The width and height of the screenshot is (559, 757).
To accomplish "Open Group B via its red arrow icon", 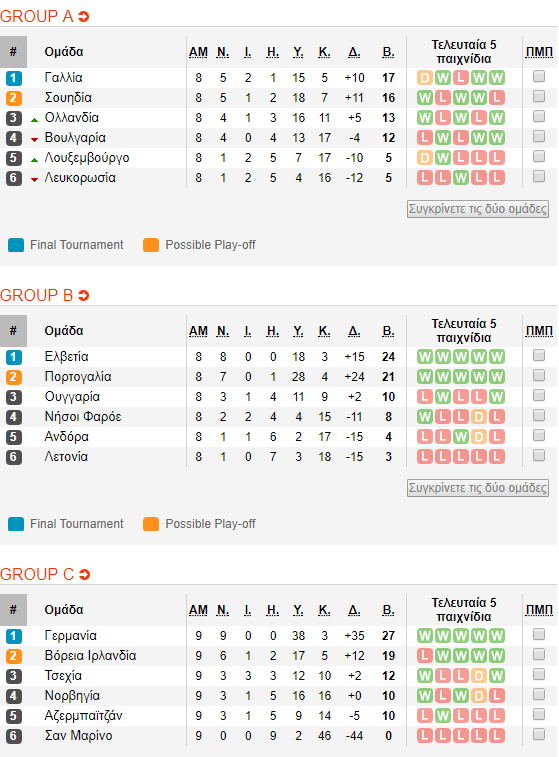I will [x=84, y=295].
